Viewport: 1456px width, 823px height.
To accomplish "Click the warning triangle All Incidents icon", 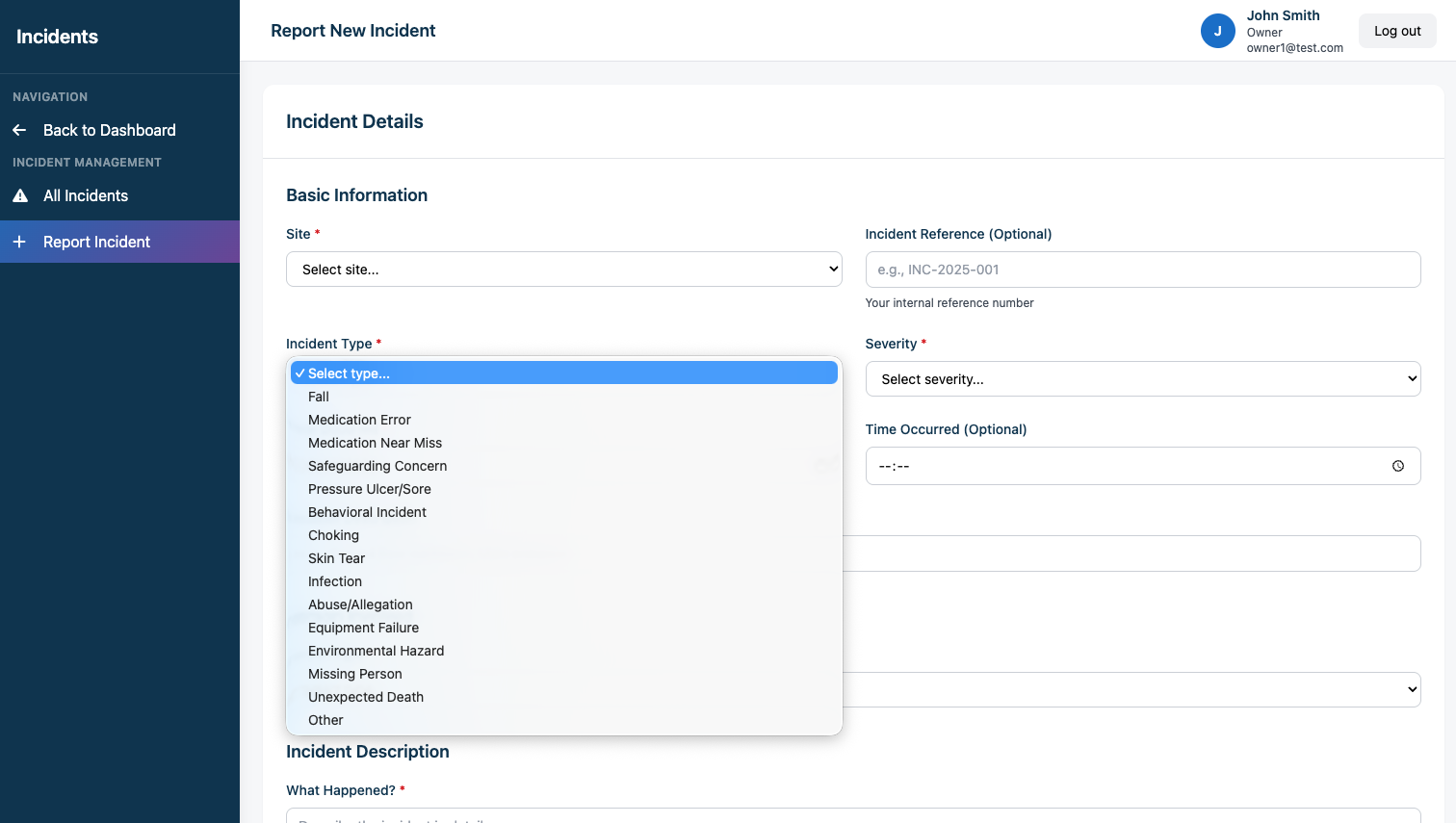I will pyautogui.click(x=20, y=195).
